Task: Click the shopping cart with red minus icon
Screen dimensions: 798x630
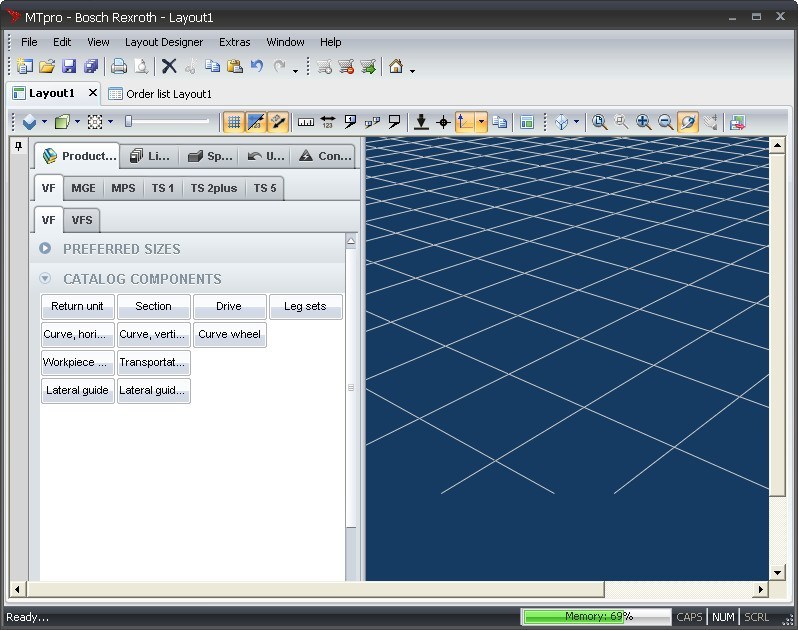Action: 346,67
